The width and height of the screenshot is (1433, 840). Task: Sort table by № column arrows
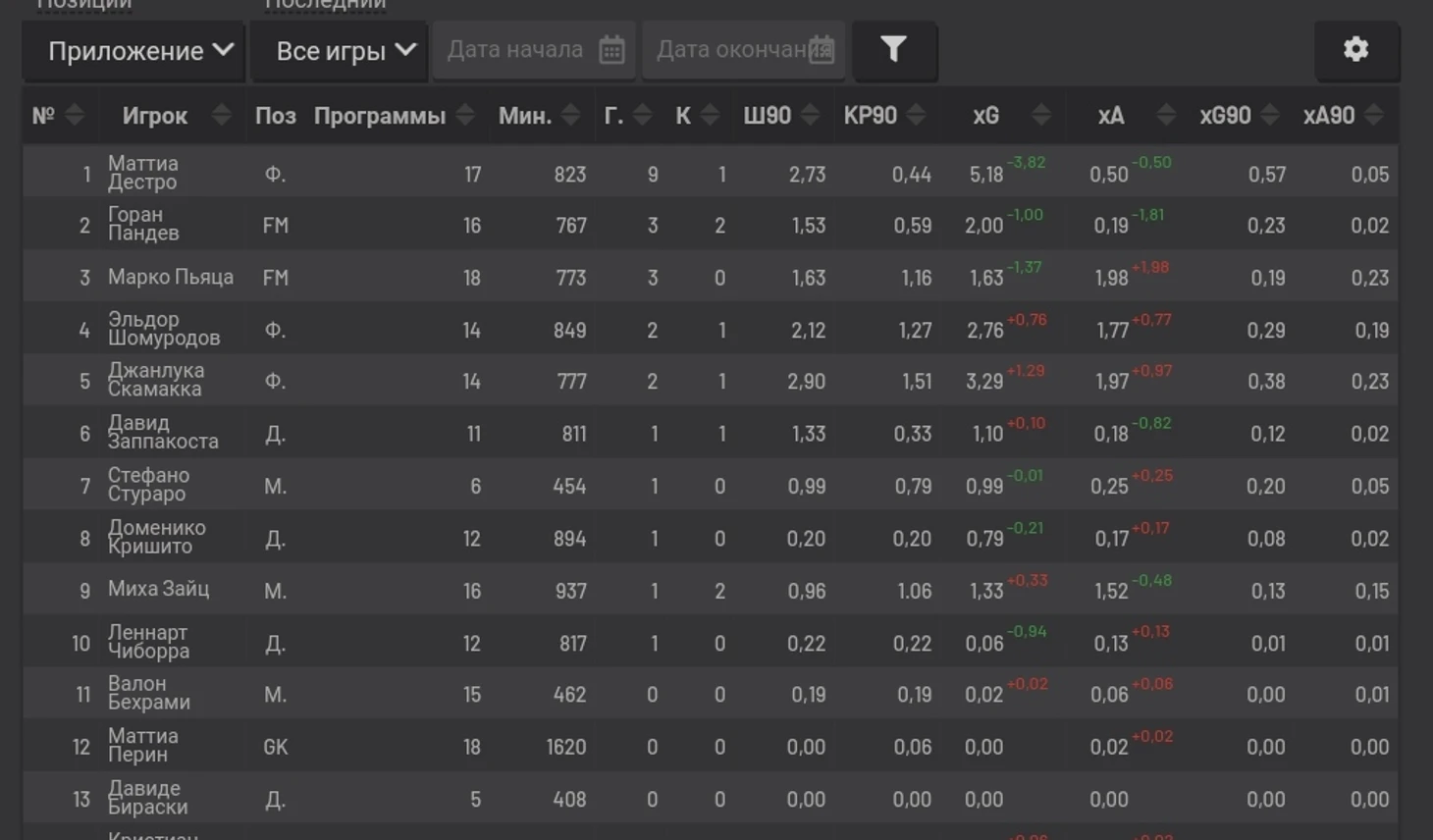75,116
